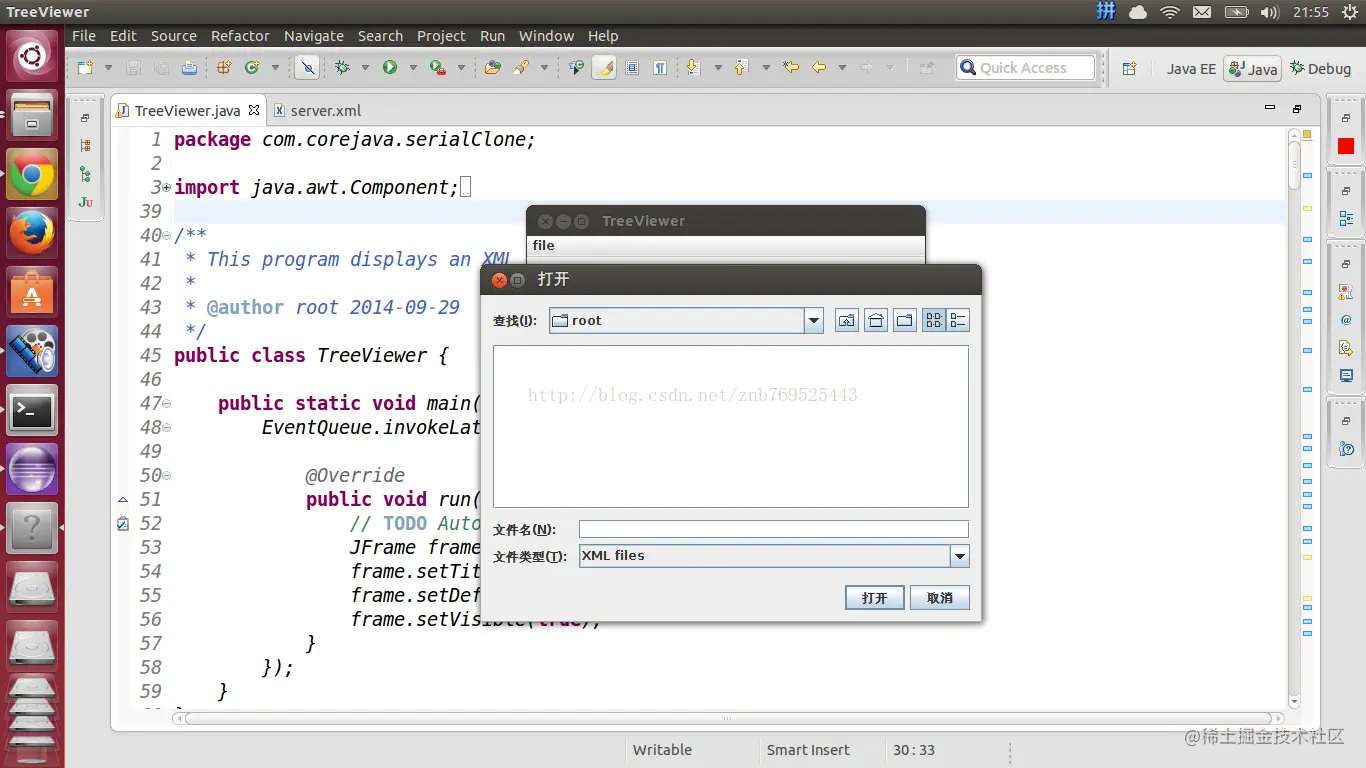Click the Print toolbar icon
1366x768 pixels.
pyautogui.click(x=189, y=68)
